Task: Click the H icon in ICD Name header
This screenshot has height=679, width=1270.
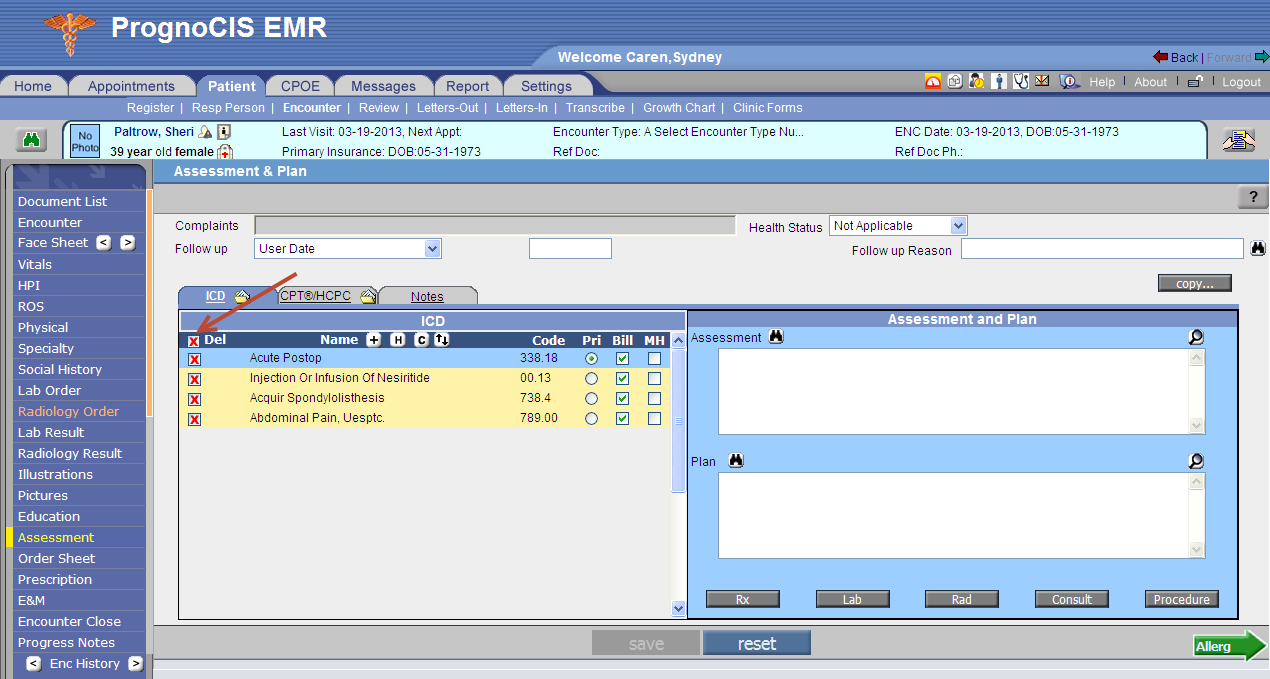Action: pyautogui.click(x=398, y=340)
